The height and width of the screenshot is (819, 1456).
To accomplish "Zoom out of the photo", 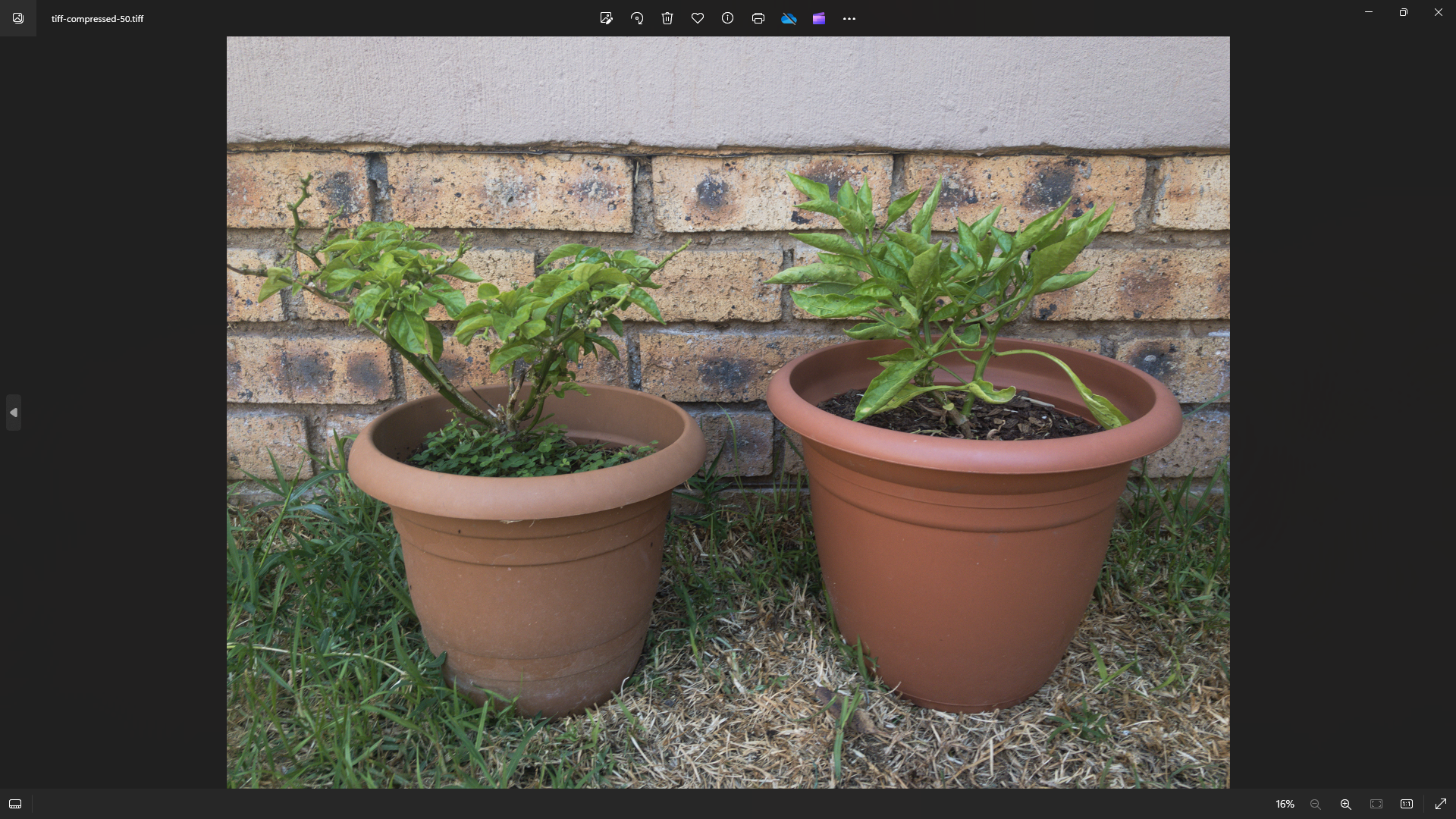I will (1316, 805).
